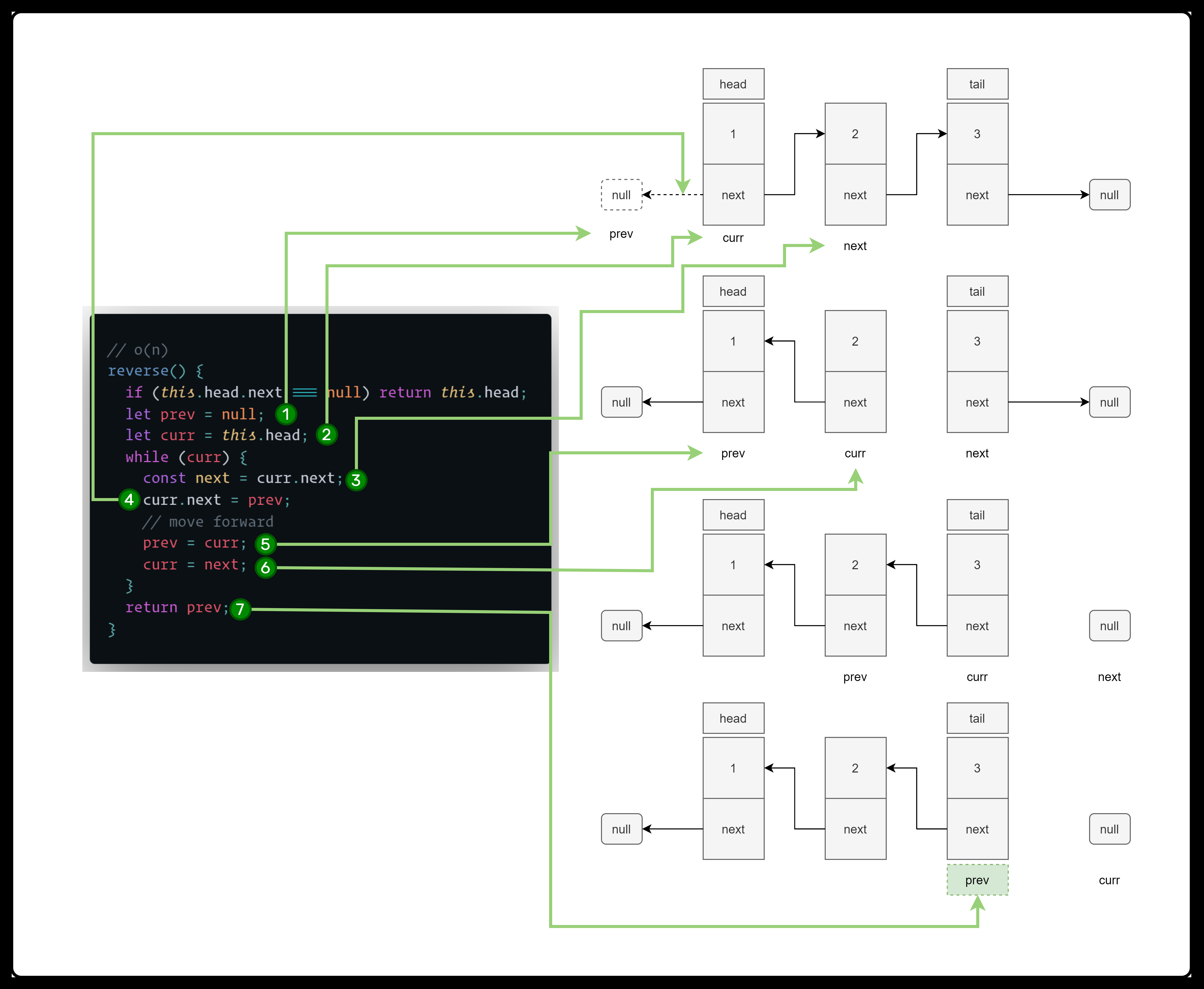Click 'return prev;' code line

(177, 608)
